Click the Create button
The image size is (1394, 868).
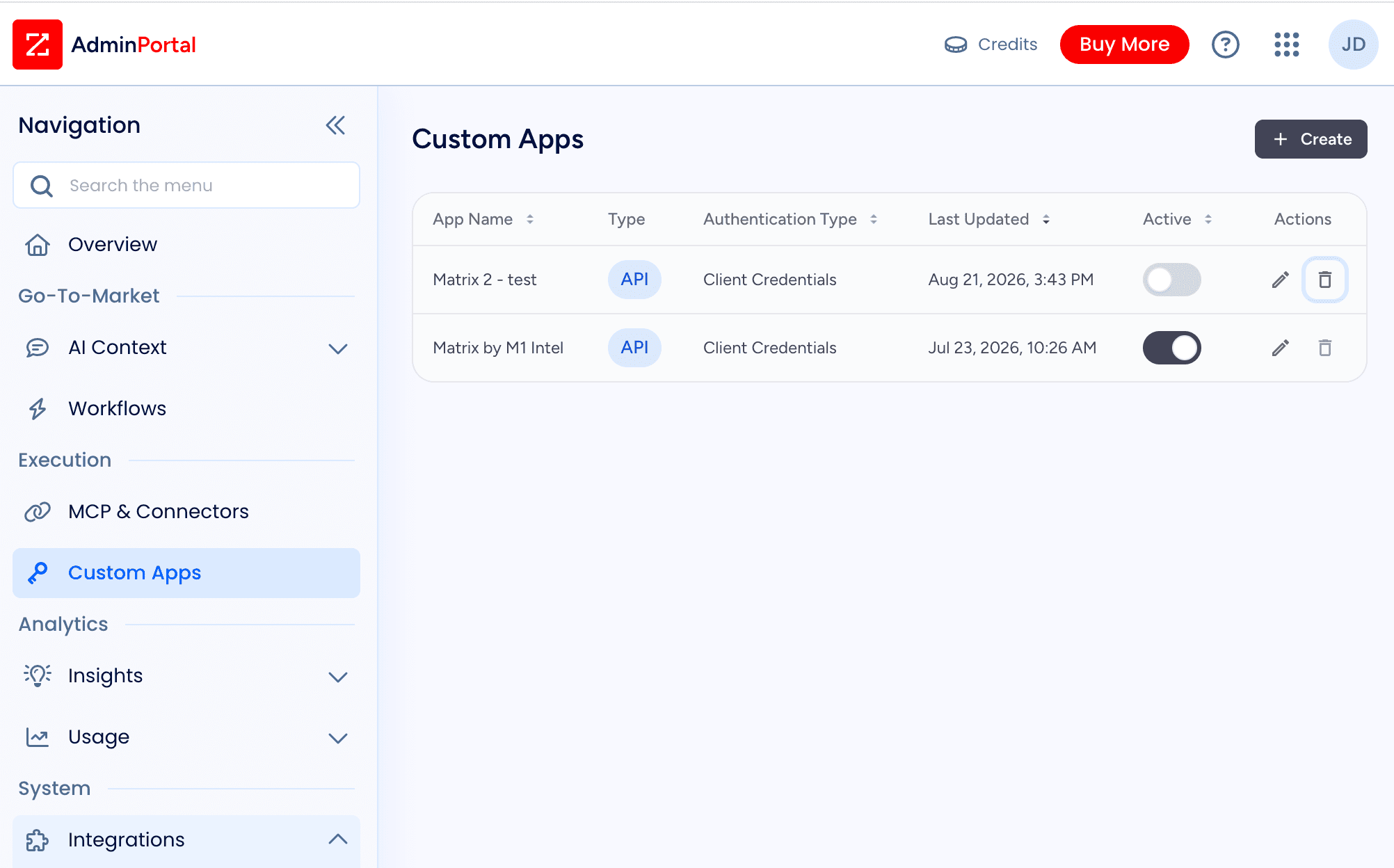click(1311, 139)
